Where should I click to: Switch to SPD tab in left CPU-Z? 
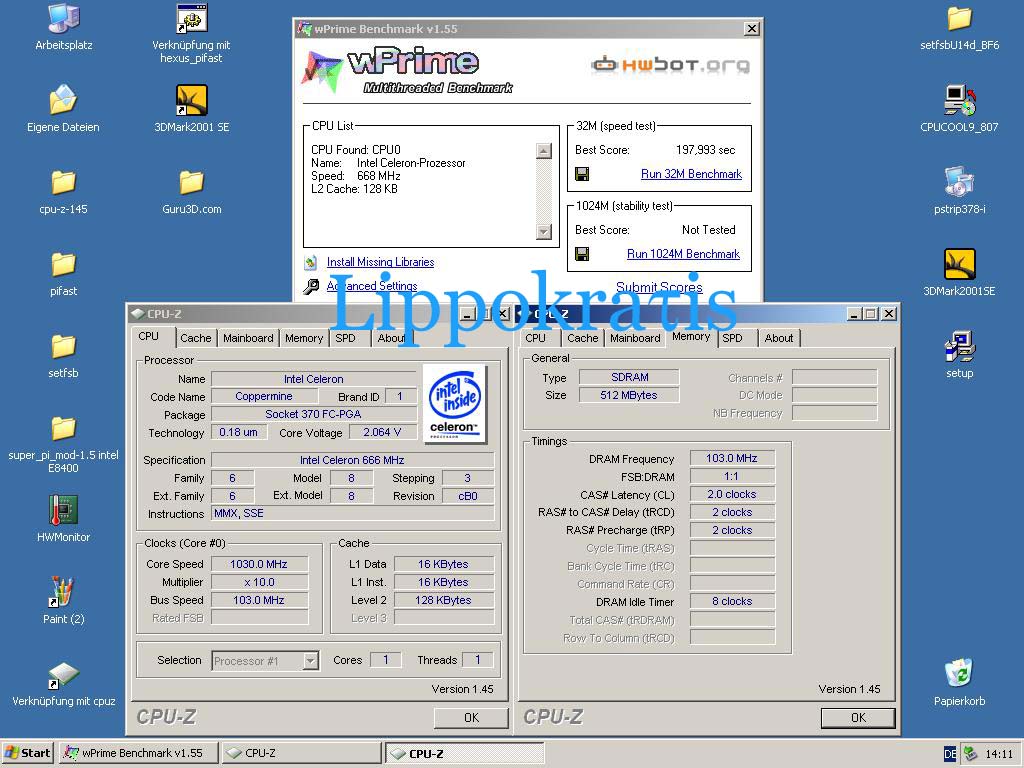click(x=345, y=338)
